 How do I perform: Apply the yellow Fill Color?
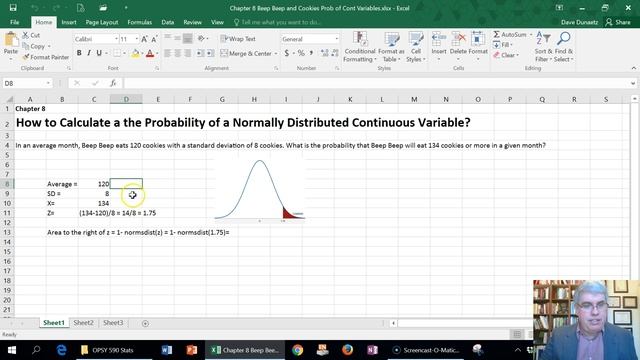pos(135,53)
